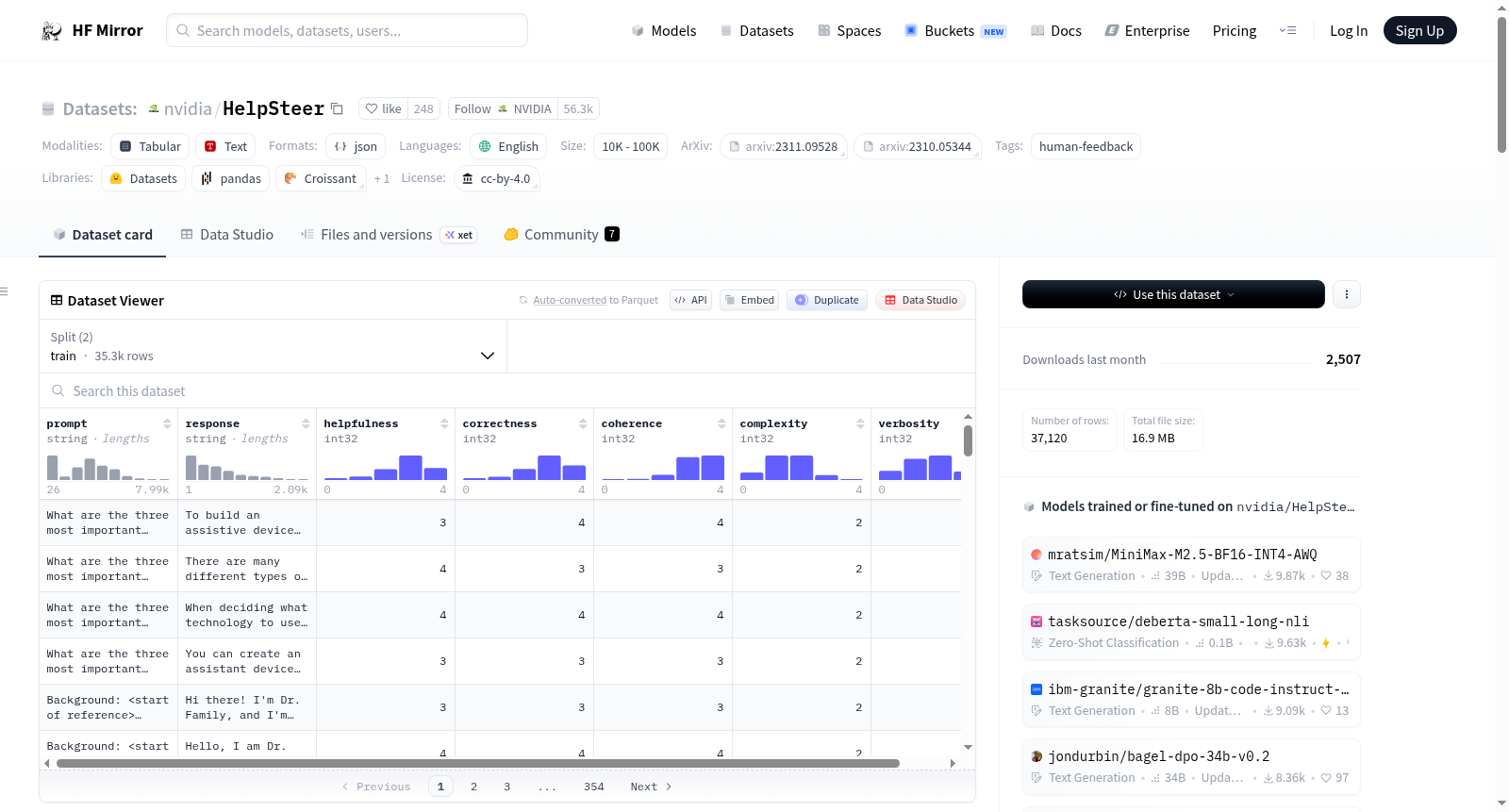Sort by the correctness column sort icon

[x=583, y=423]
